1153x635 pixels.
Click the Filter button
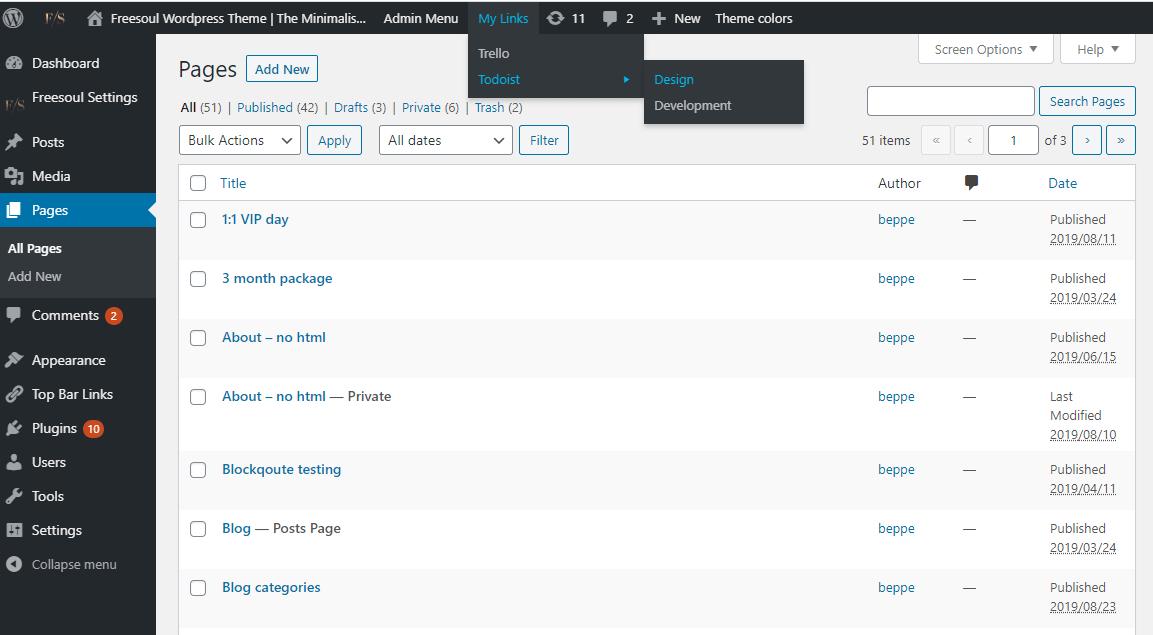point(544,140)
